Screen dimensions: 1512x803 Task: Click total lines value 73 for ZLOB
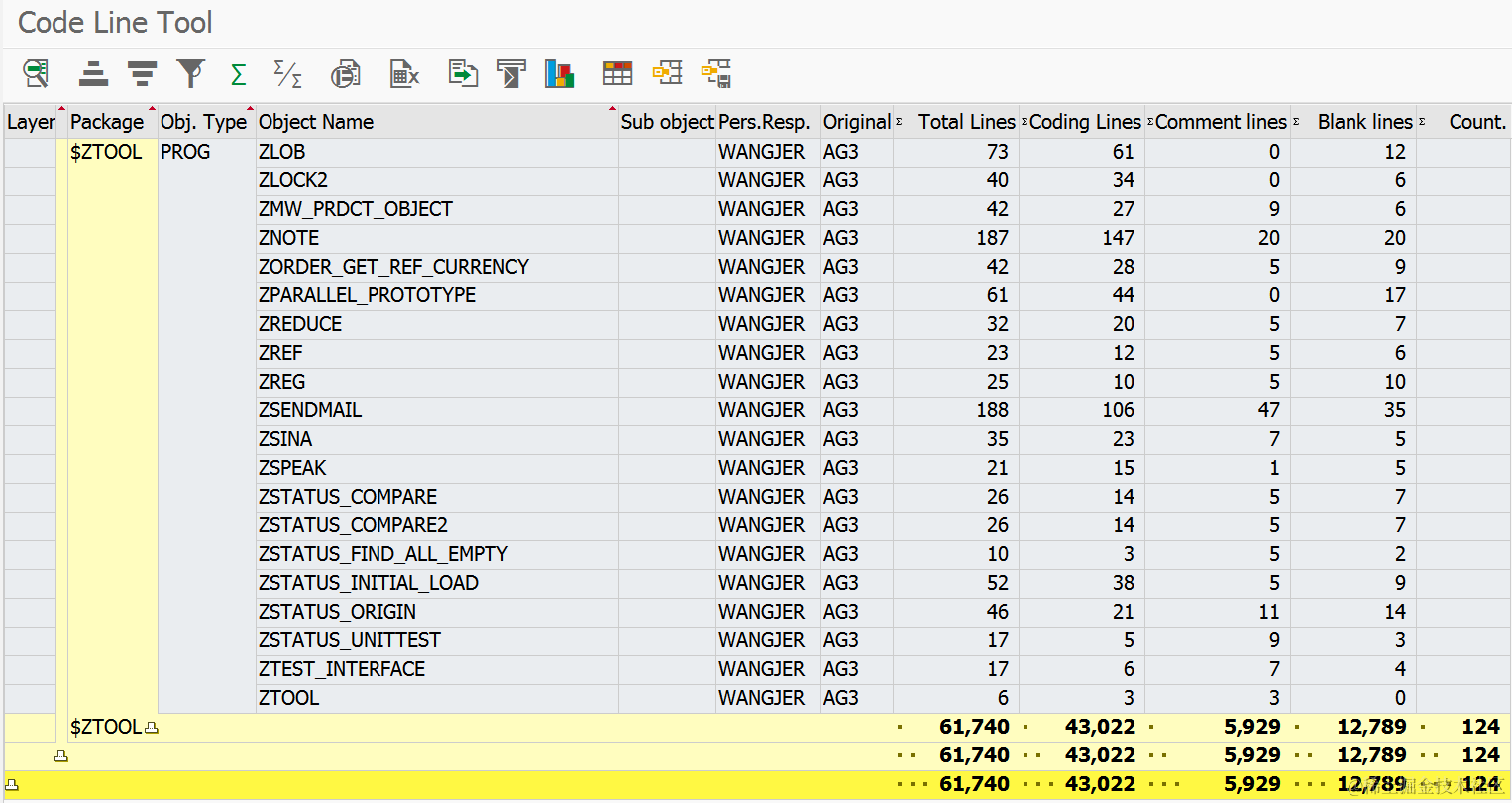pyautogui.click(x=997, y=152)
